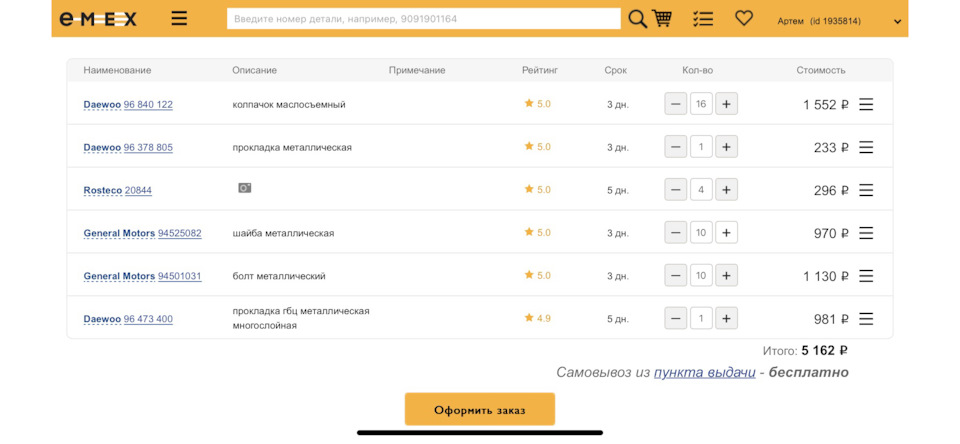The height and width of the screenshot is (444, 960).
Task: Open row menu for Daewoo 96 840 122
Action: [866, 105]
